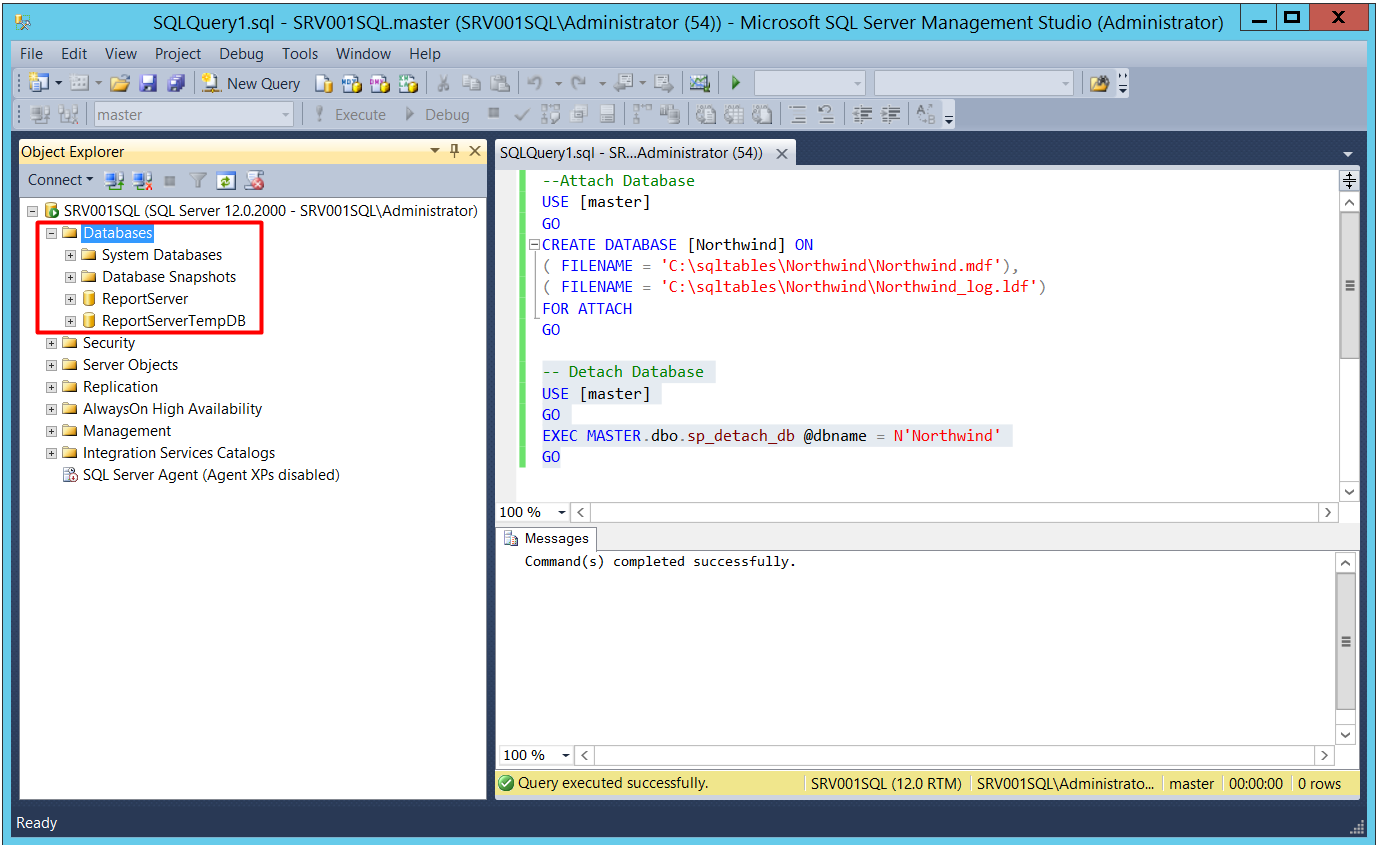Open the Project menu
The image size is (1380, 845).
[x=178, y=54]
